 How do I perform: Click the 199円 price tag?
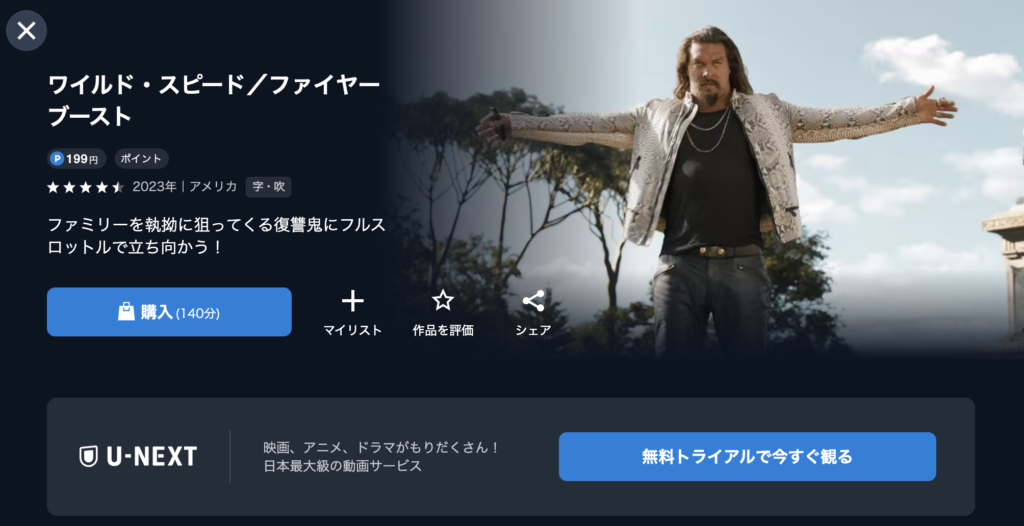click(76, 159)
